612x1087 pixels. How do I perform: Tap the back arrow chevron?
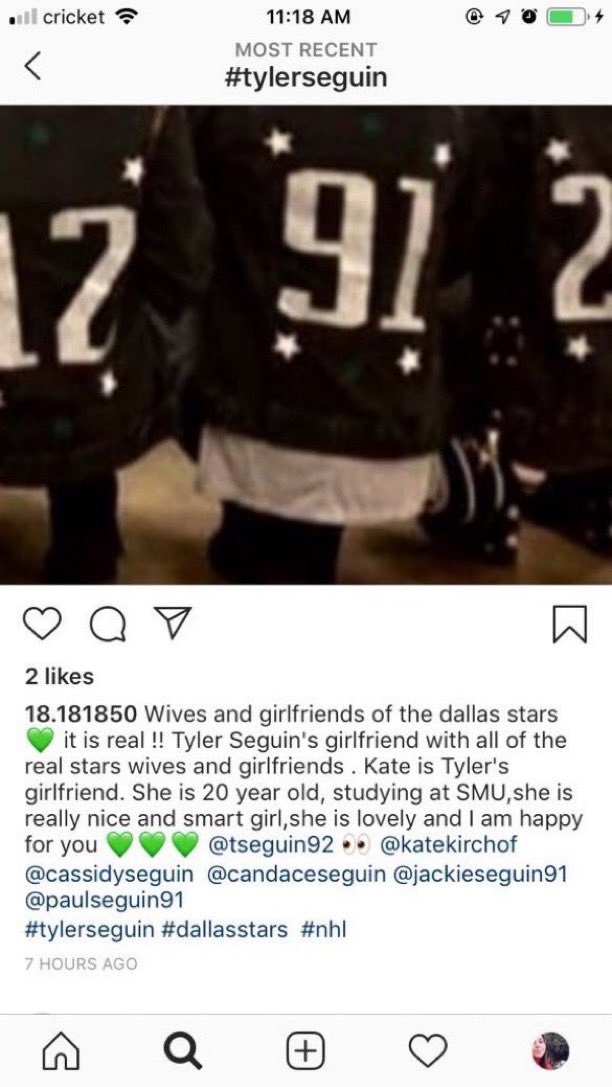32,66
